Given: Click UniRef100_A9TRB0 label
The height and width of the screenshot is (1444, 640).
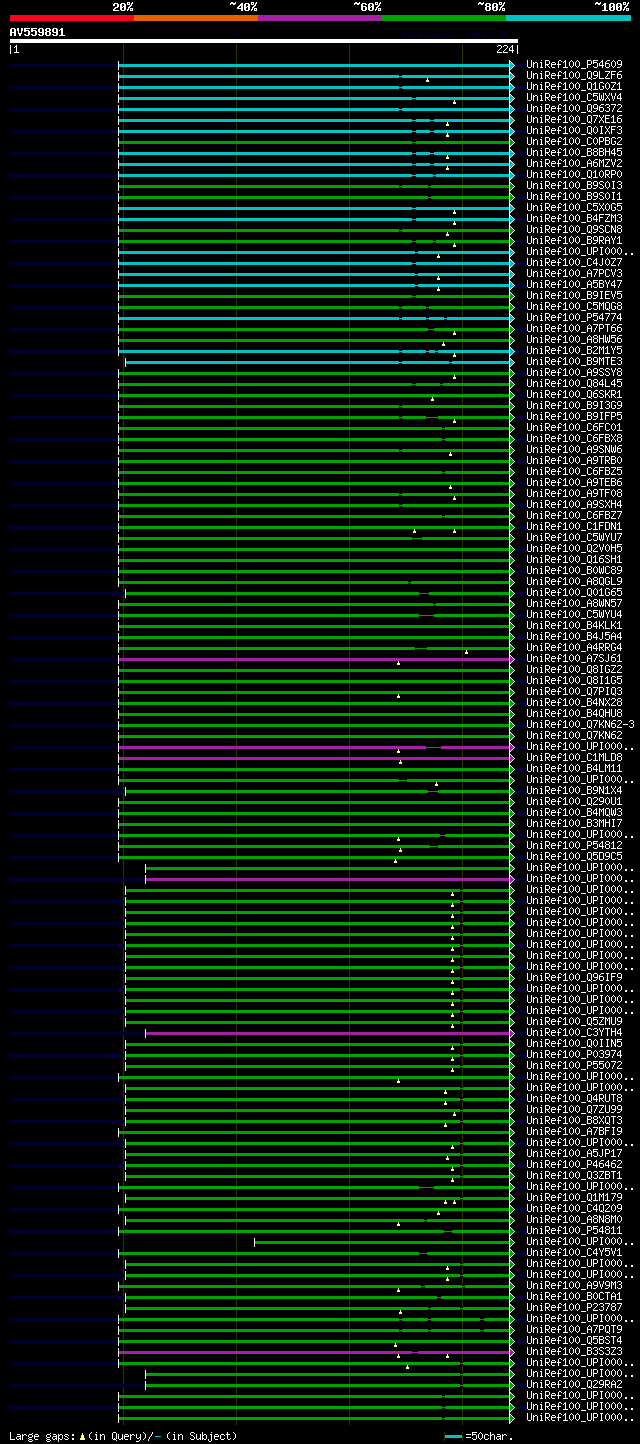Looking at the screenshot, I should coord(574,461).
